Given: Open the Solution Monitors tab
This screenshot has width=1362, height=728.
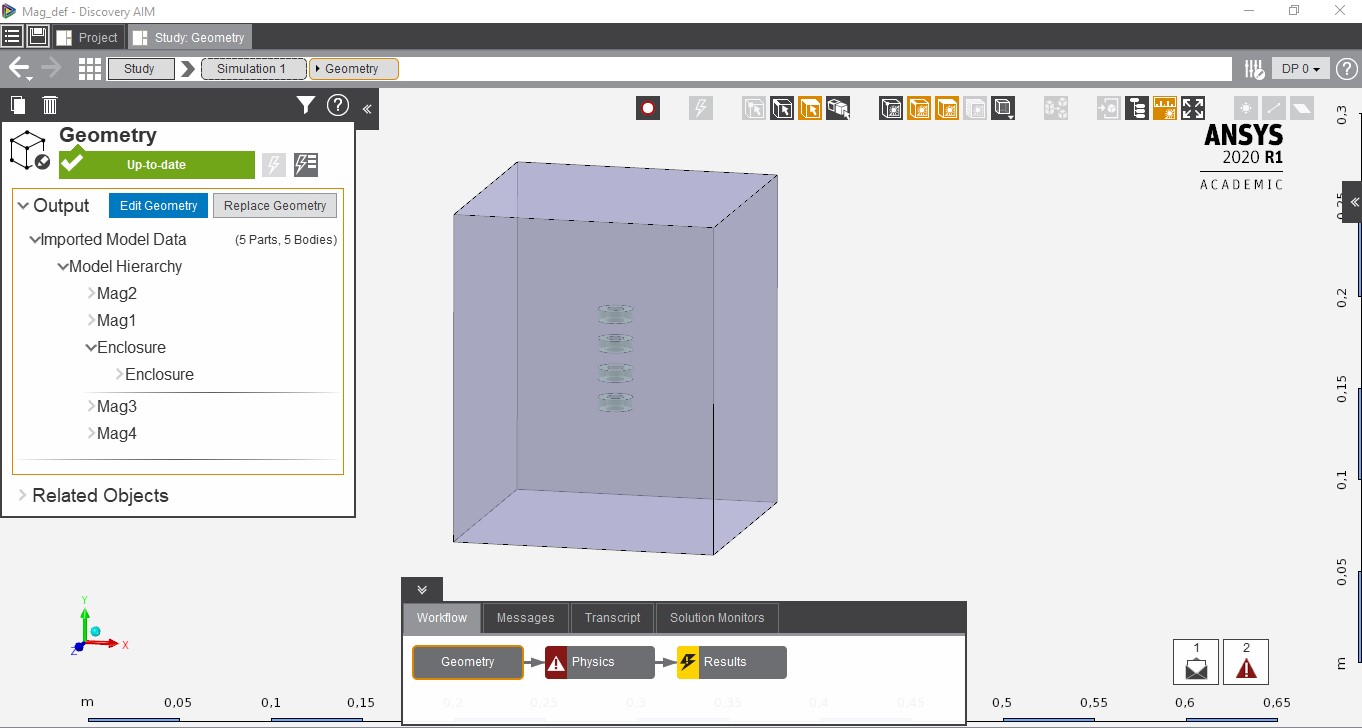Looking at the screenshot, I should 717,618.
